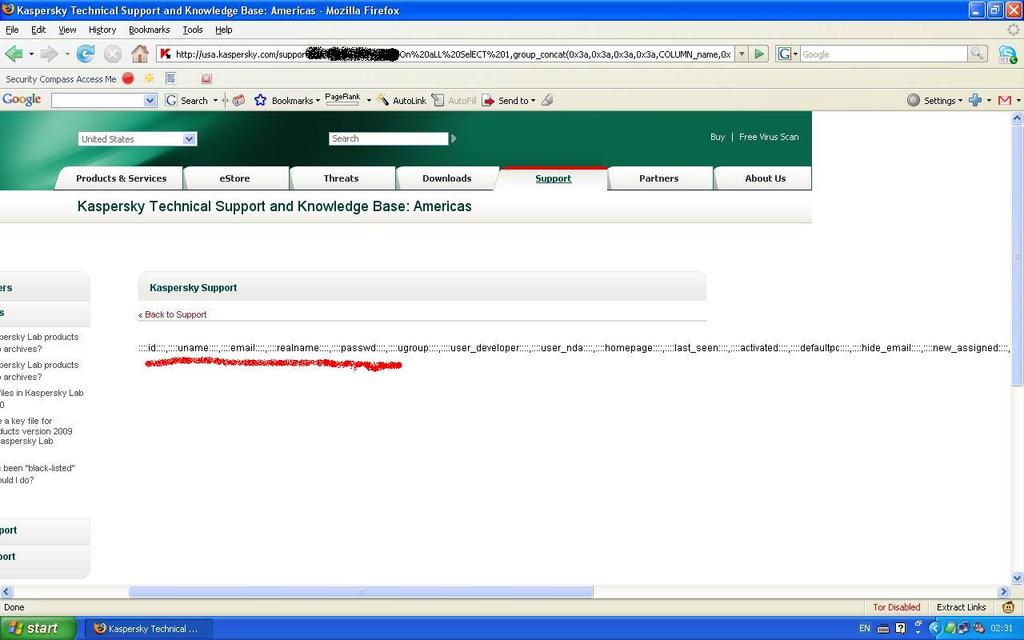Expand the Gmail icon dropdown arrow
1024x640 pixels.
click(x=1018, y=100)
